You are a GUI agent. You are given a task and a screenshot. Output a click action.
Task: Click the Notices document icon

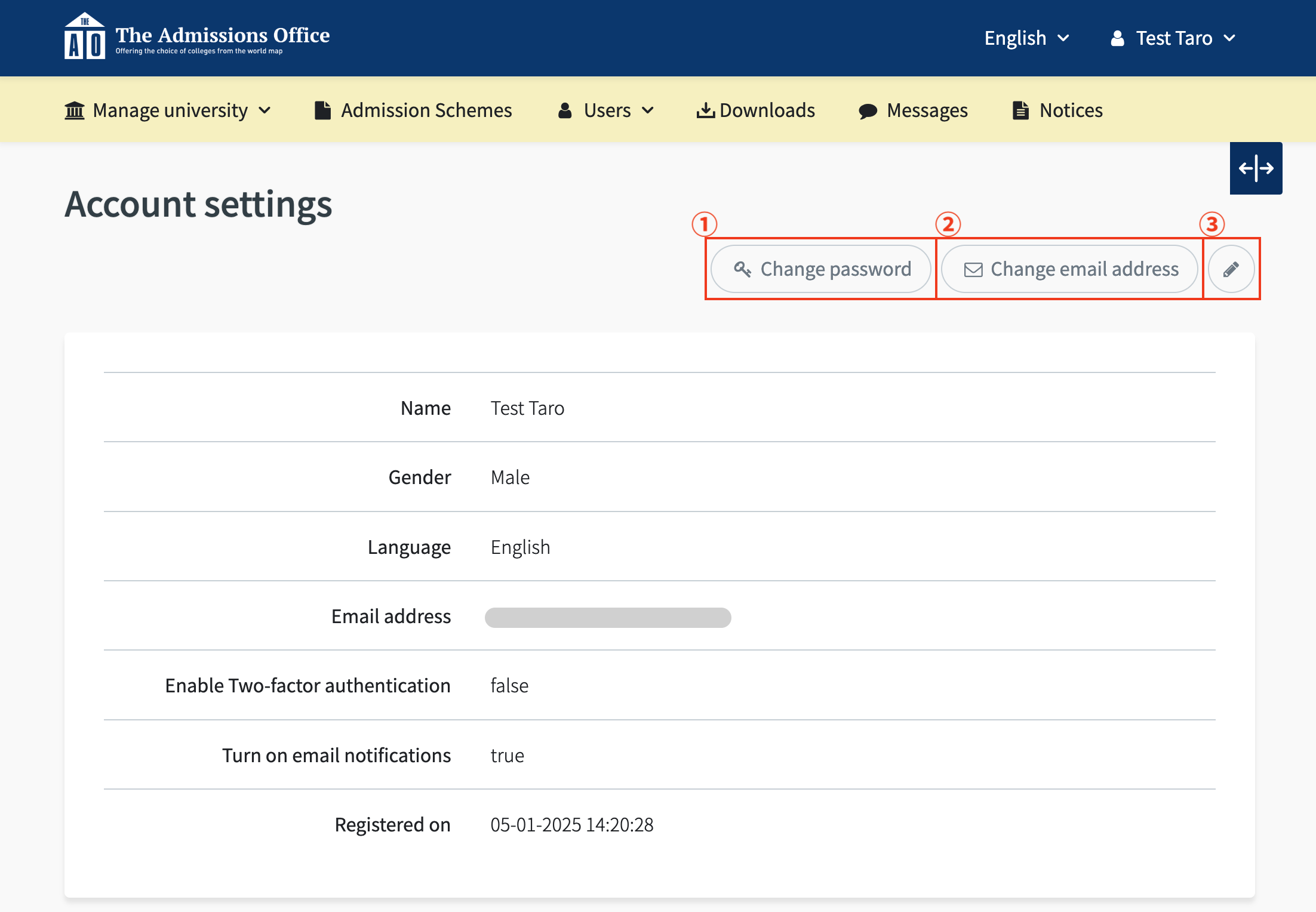click(x=1020, y=110)
